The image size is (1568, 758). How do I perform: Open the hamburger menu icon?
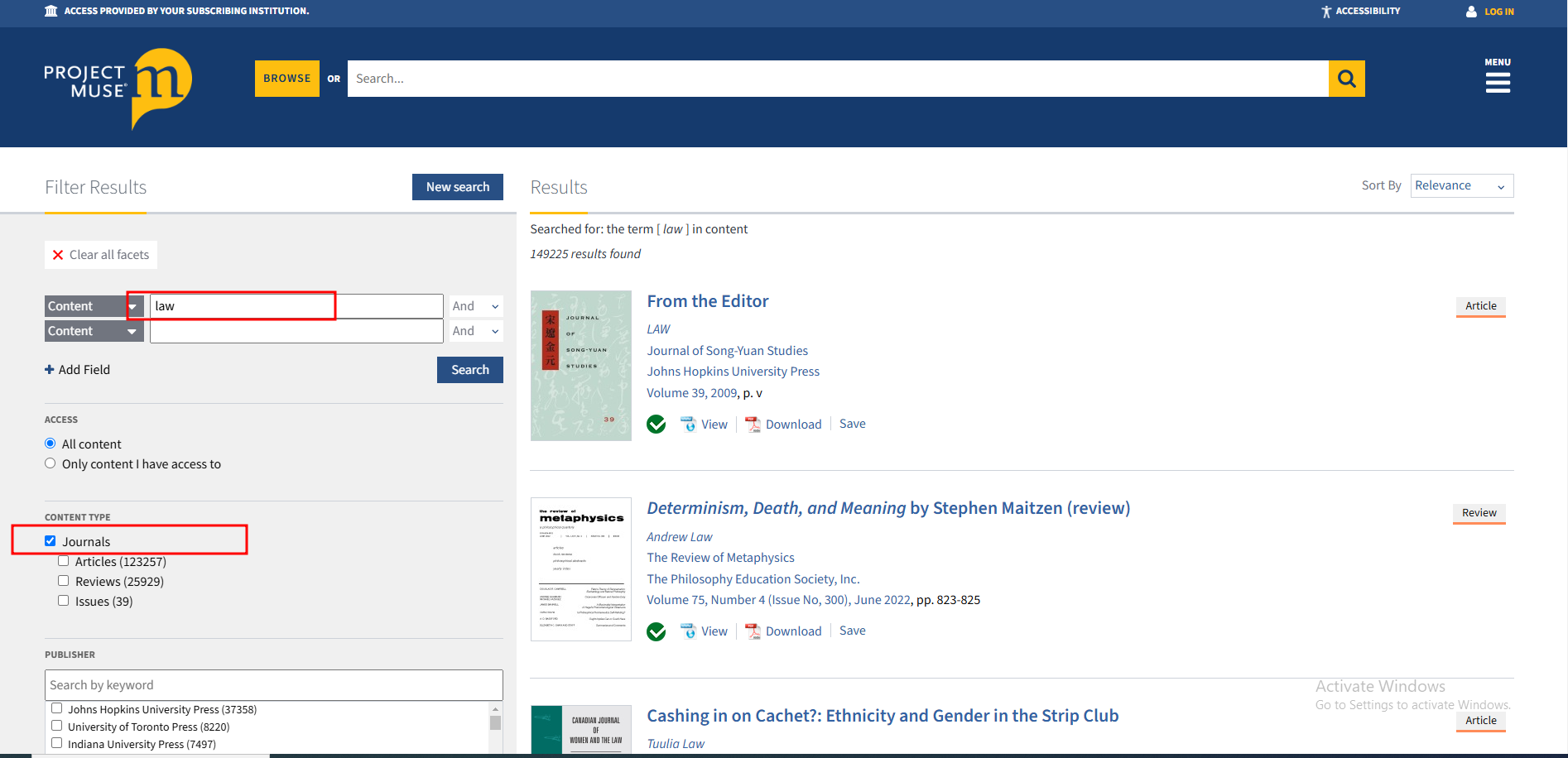(x=1497, y=82)
